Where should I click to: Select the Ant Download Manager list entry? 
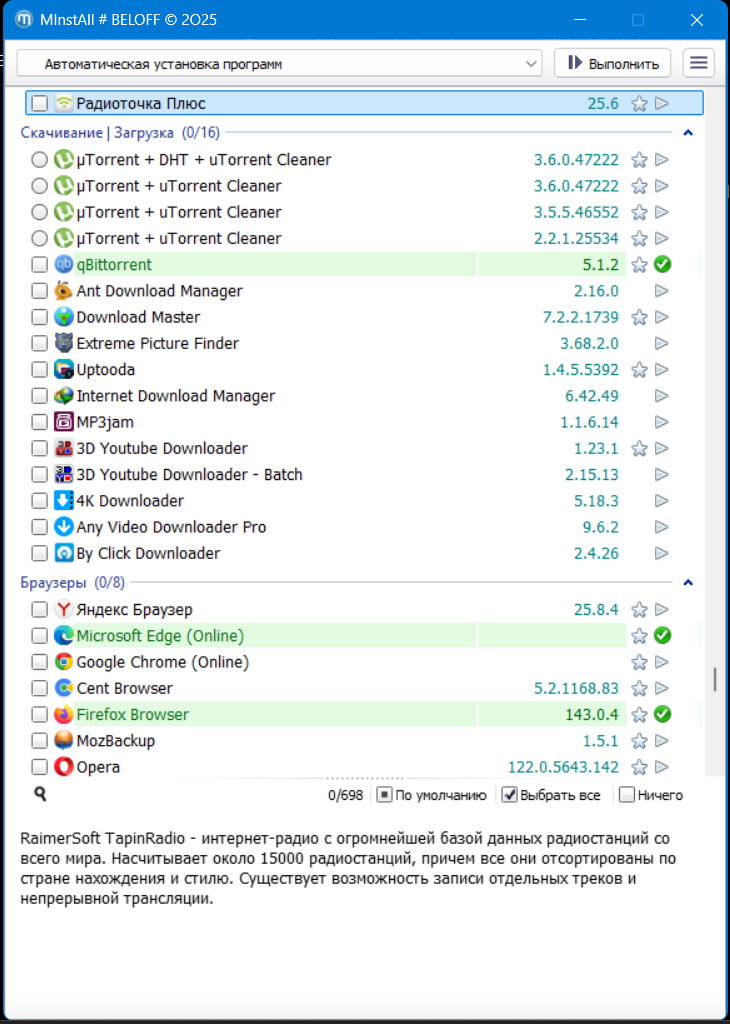(160, 291)
